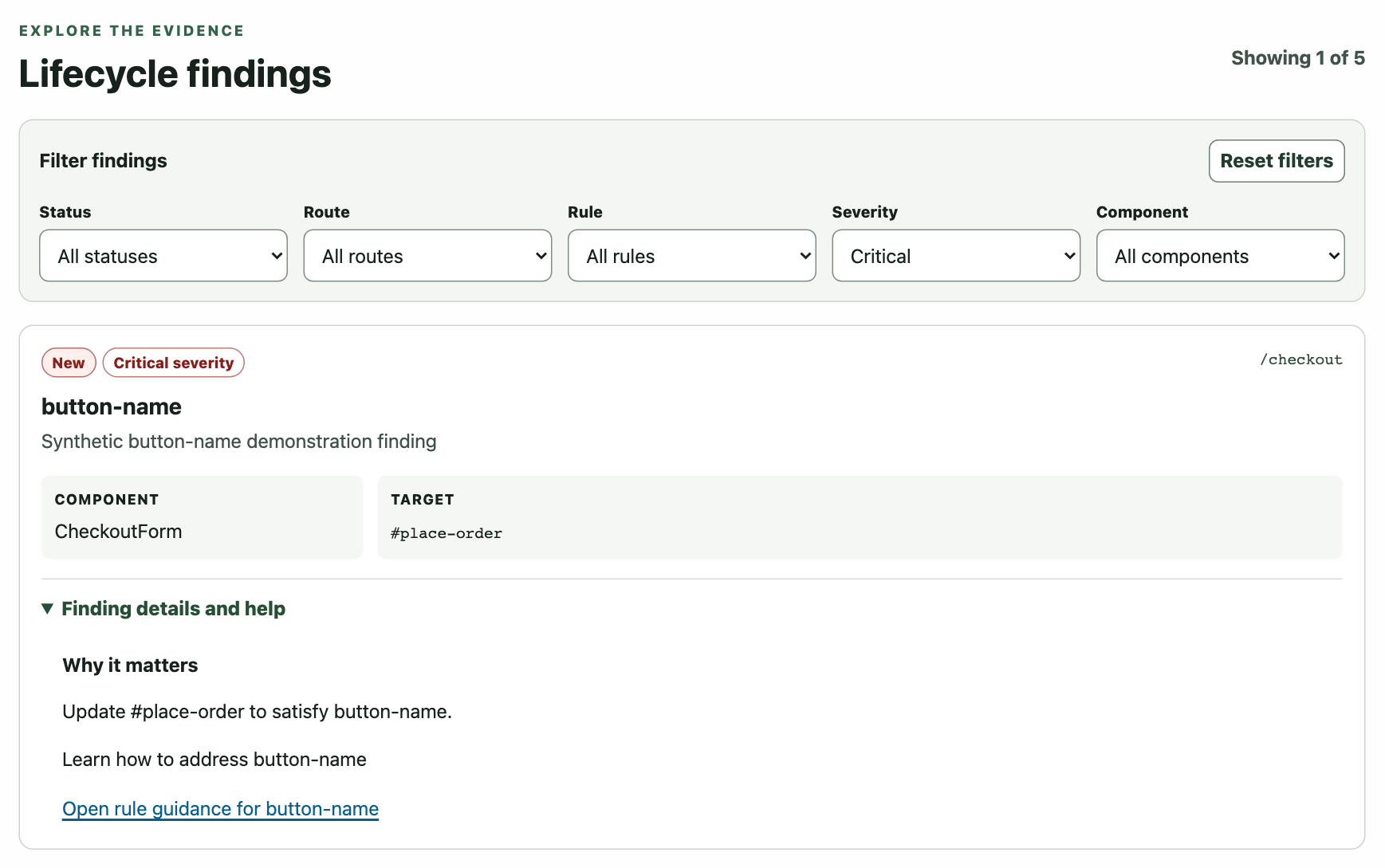The width and height of the screenshot is (1385, 868).
Task: Click the Critical severity badge
Action: 174,363
